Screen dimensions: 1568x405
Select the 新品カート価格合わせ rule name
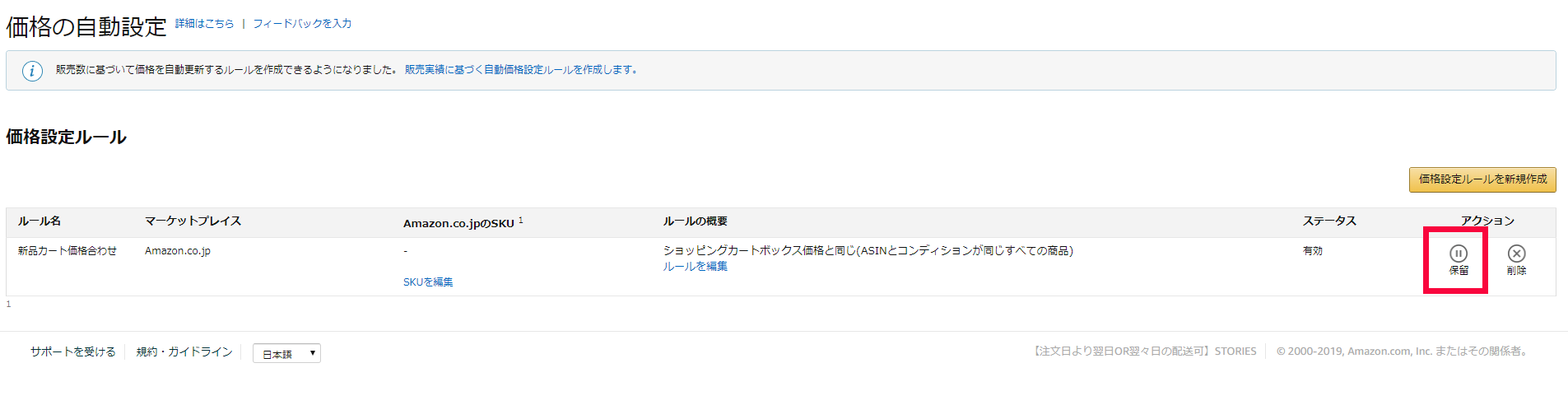(67, 251)
